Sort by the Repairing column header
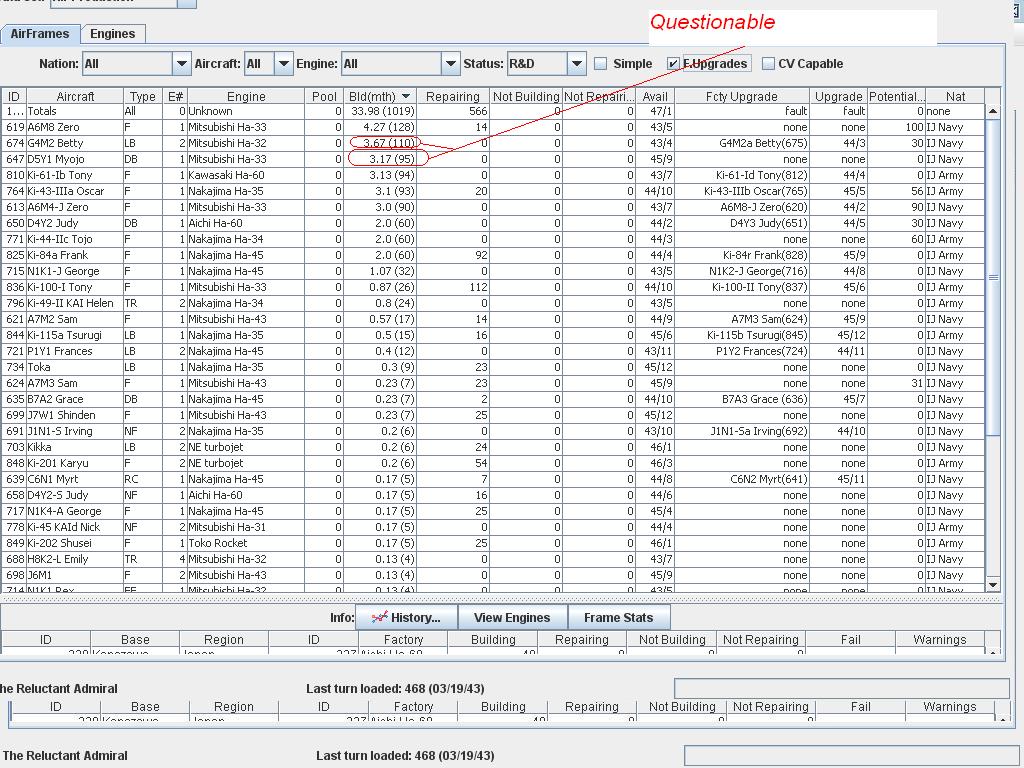This screenshot has height=768, width=1024. point(453,97)
